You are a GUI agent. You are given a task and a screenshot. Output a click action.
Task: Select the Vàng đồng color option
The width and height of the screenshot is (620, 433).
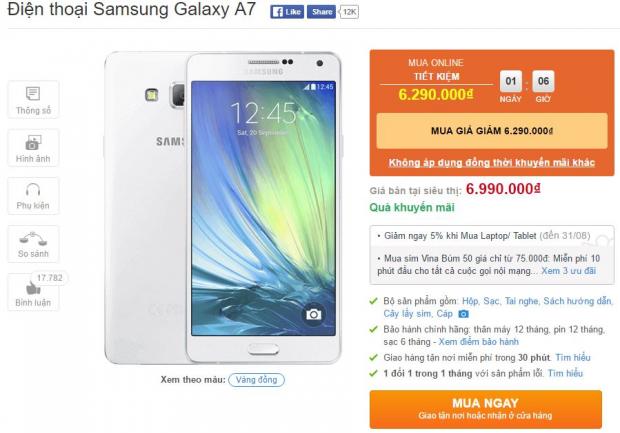[256, 380]
